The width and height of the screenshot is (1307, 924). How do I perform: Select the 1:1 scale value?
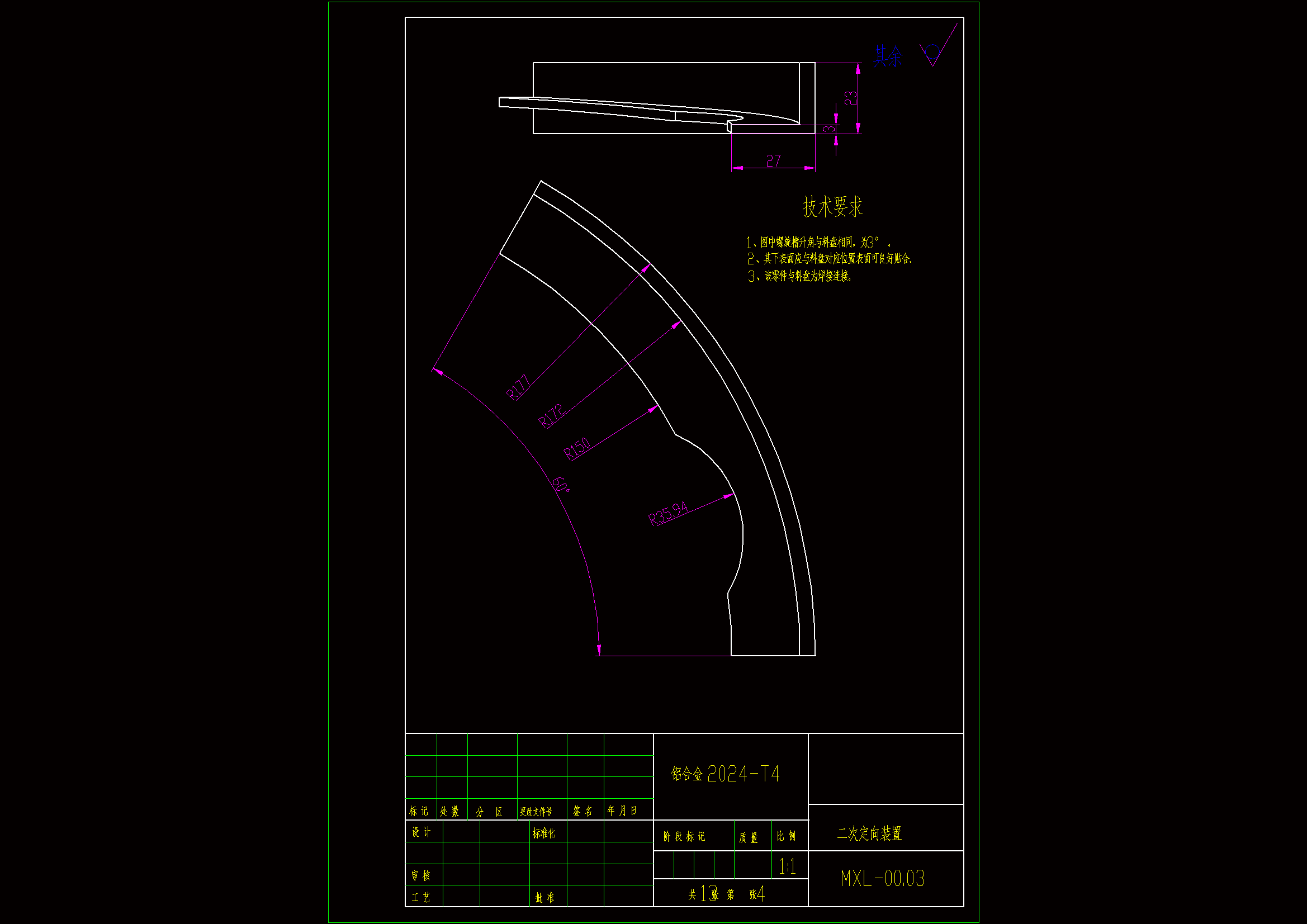pyautogui.click(x=787, y=866)
